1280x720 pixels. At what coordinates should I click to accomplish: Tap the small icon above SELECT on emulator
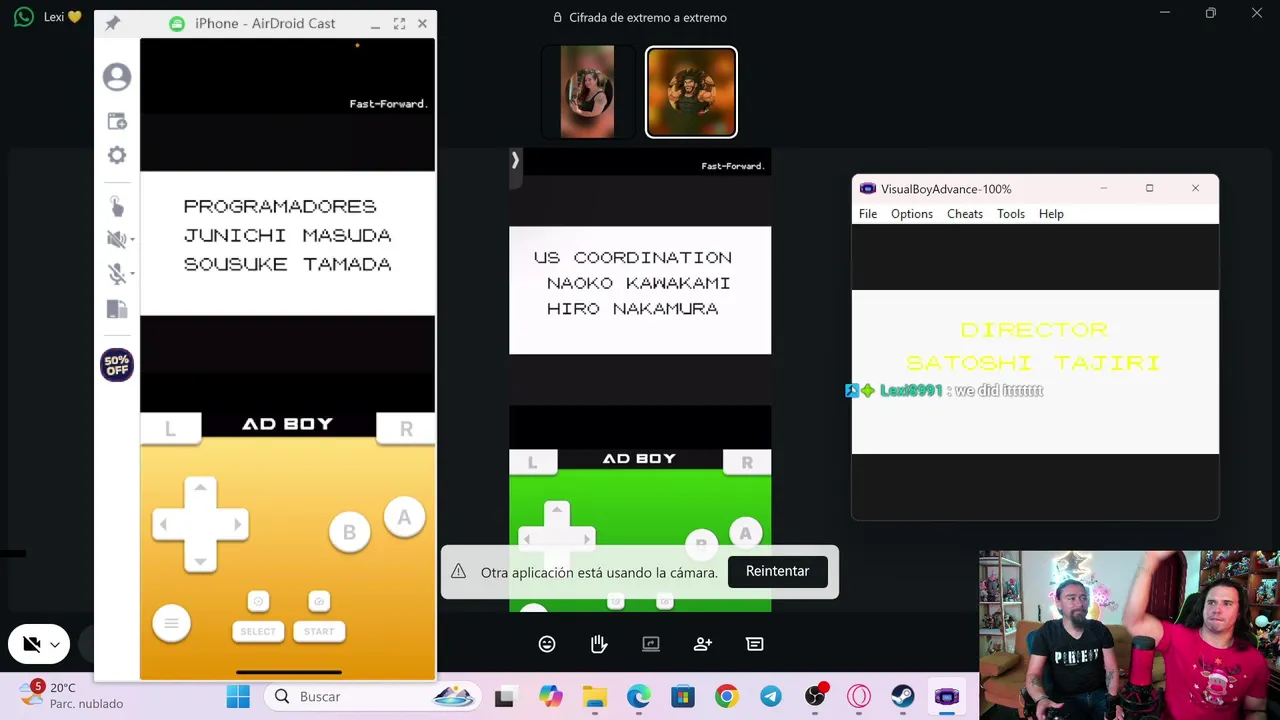258,601
